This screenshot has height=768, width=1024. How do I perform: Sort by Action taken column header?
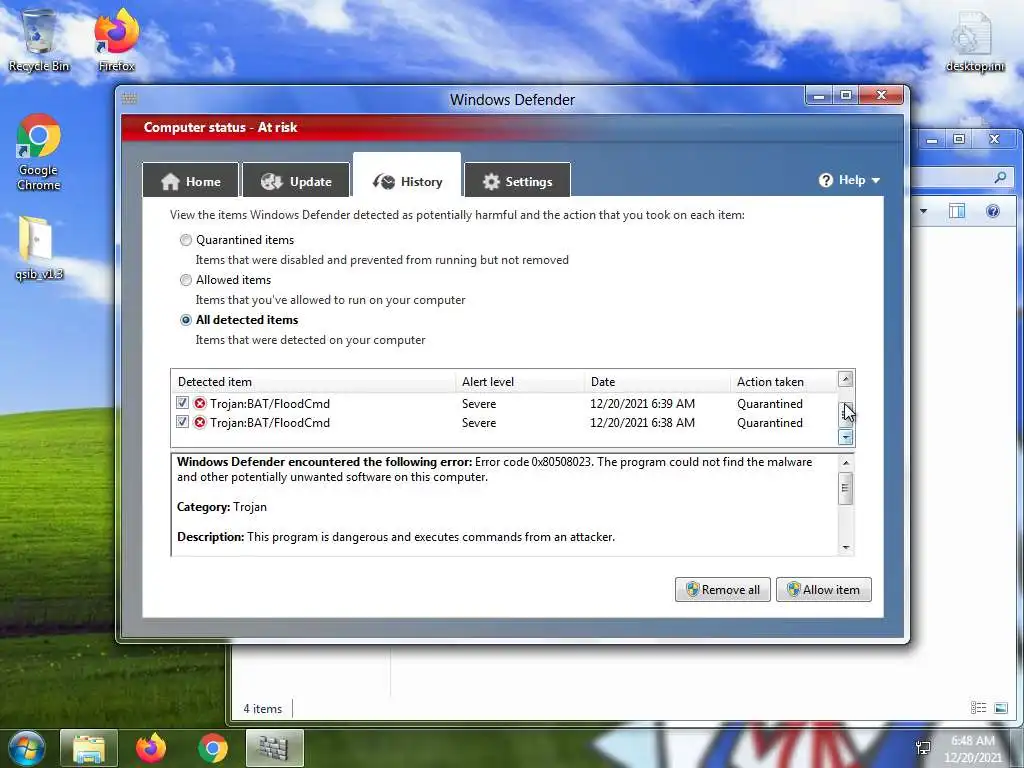pos(784,381)
